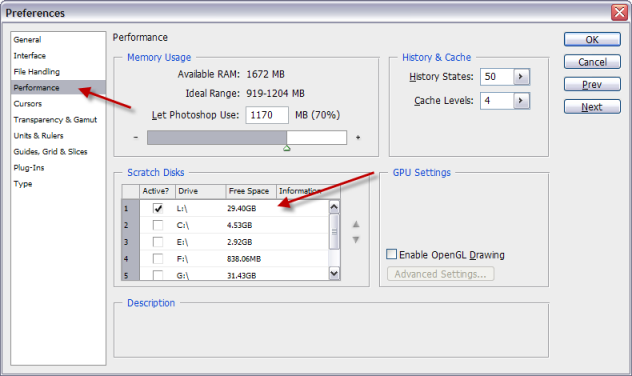Close the Preferences window
632x376 pixels.
pyautogui.click(x=619, y=12)
